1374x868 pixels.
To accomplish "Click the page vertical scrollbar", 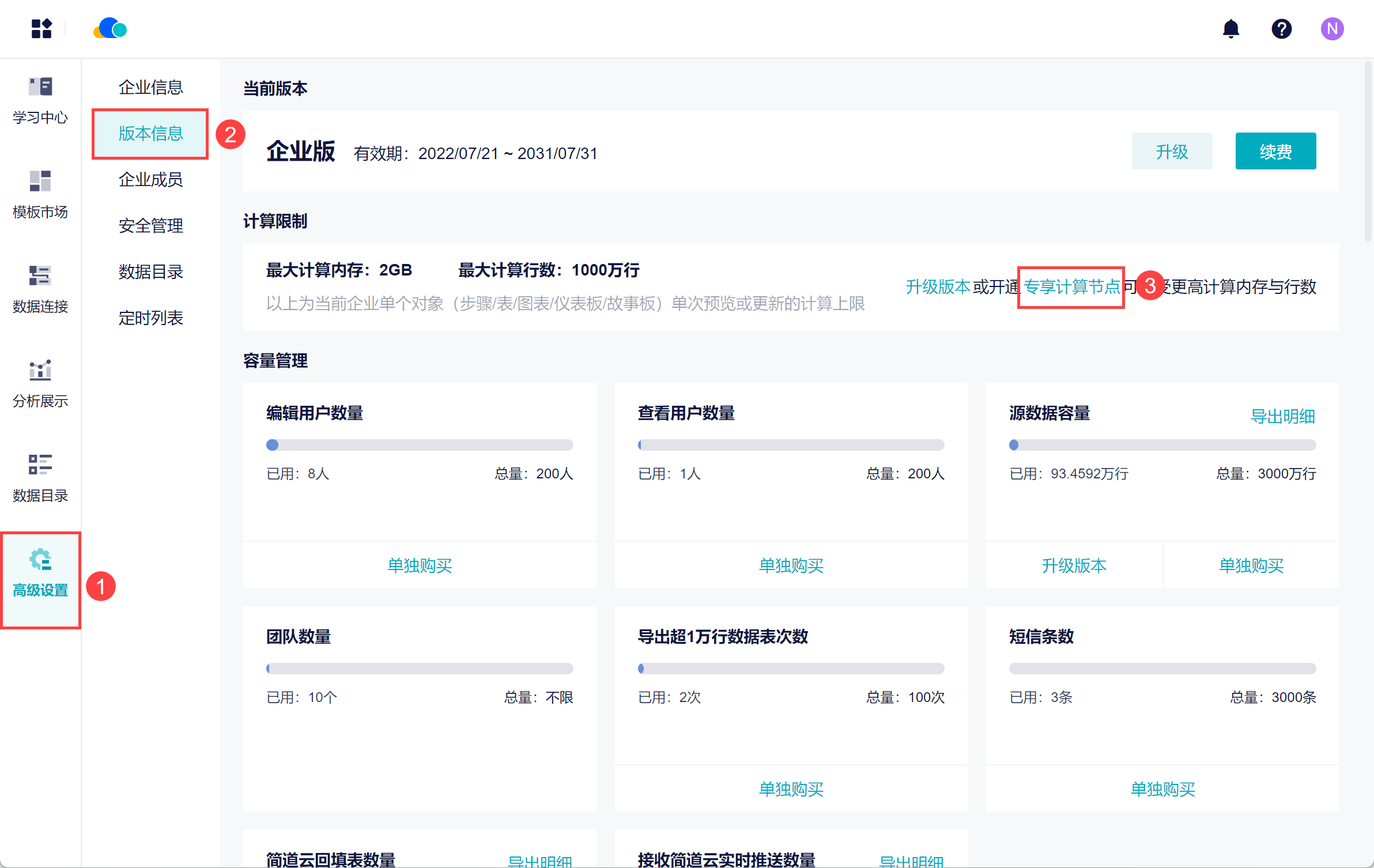I will (1368, 150).
